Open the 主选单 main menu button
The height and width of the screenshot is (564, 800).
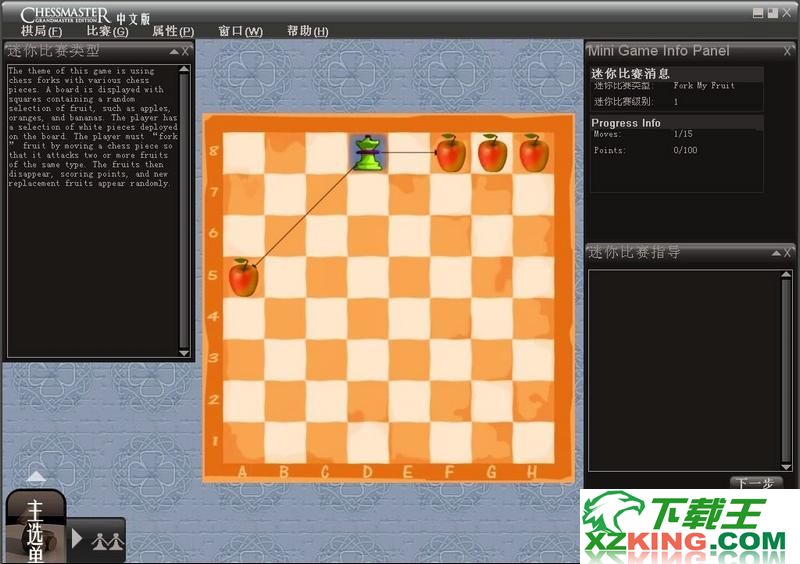point(35,527)
